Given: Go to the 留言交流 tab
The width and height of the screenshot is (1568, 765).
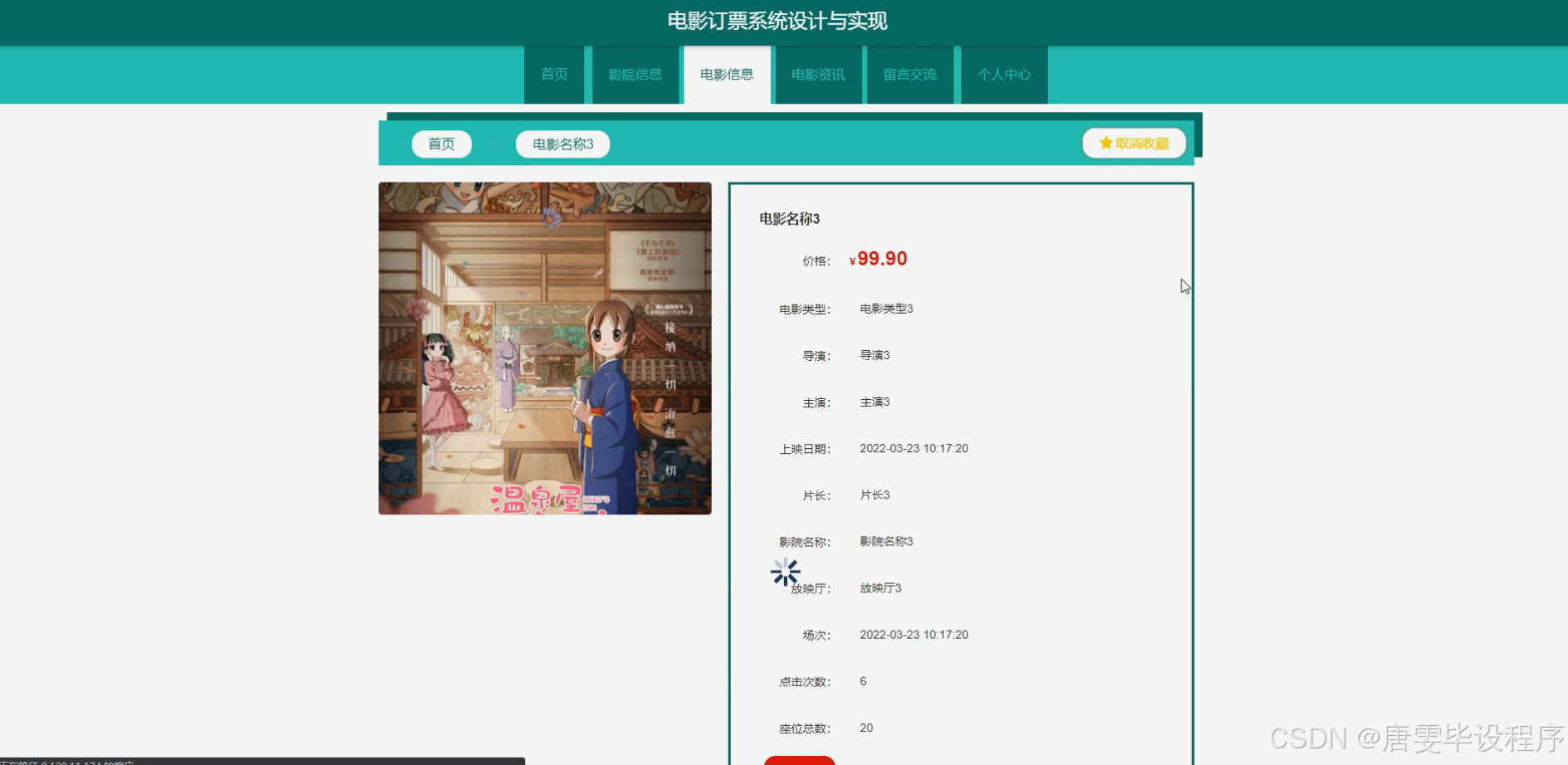Looking at the screenshot, I should click(x=910, y=75).
